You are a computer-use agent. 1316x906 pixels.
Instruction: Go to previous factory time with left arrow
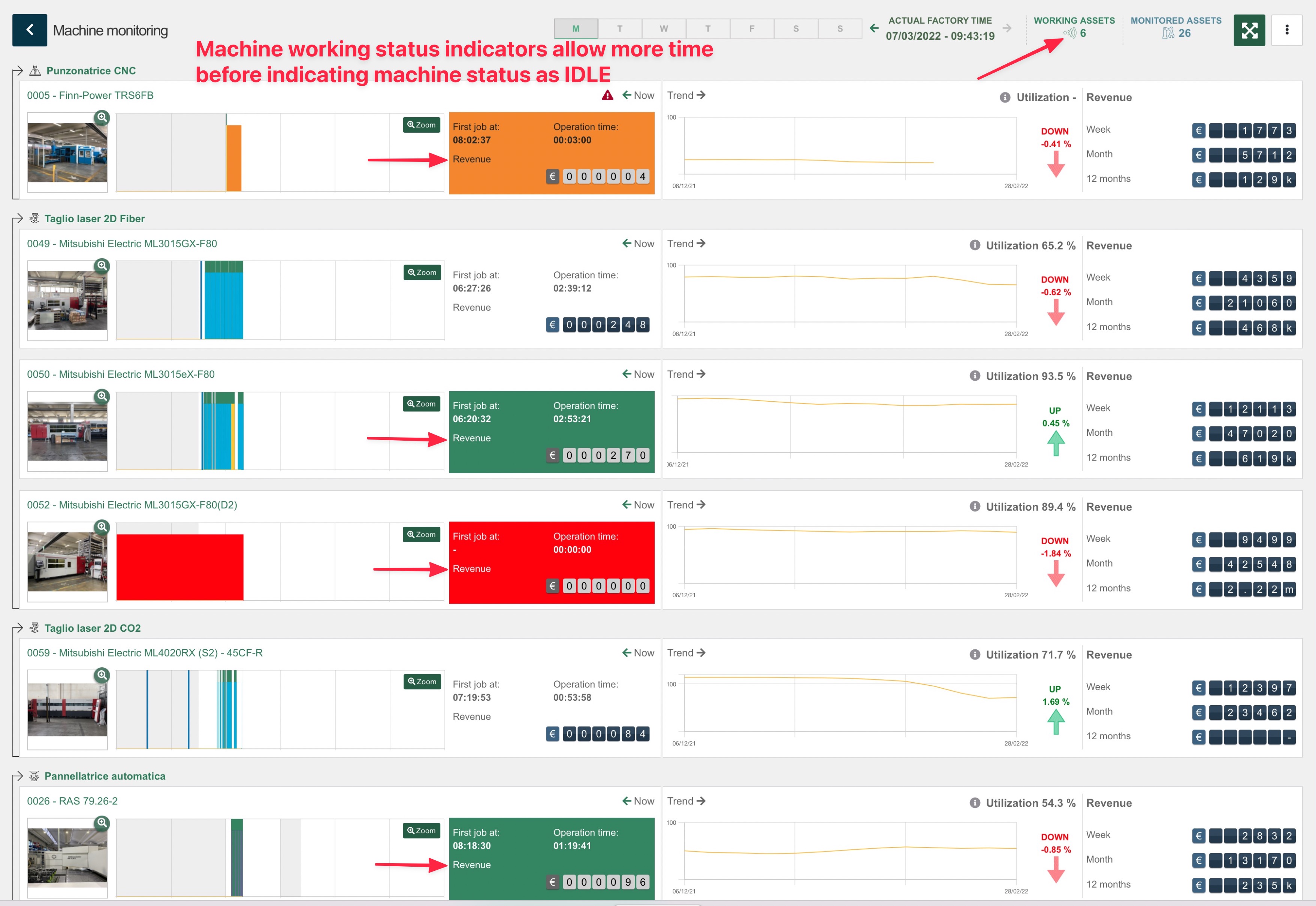(874, 28)
